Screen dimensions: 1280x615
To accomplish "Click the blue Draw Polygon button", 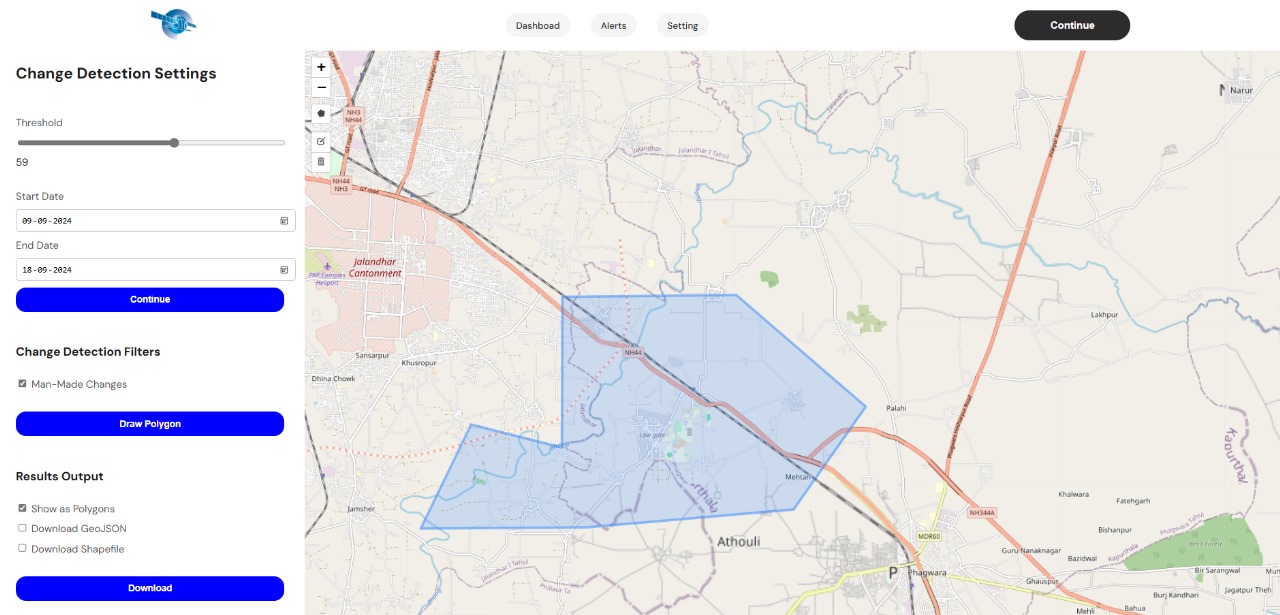I will [x=150, y=424].
